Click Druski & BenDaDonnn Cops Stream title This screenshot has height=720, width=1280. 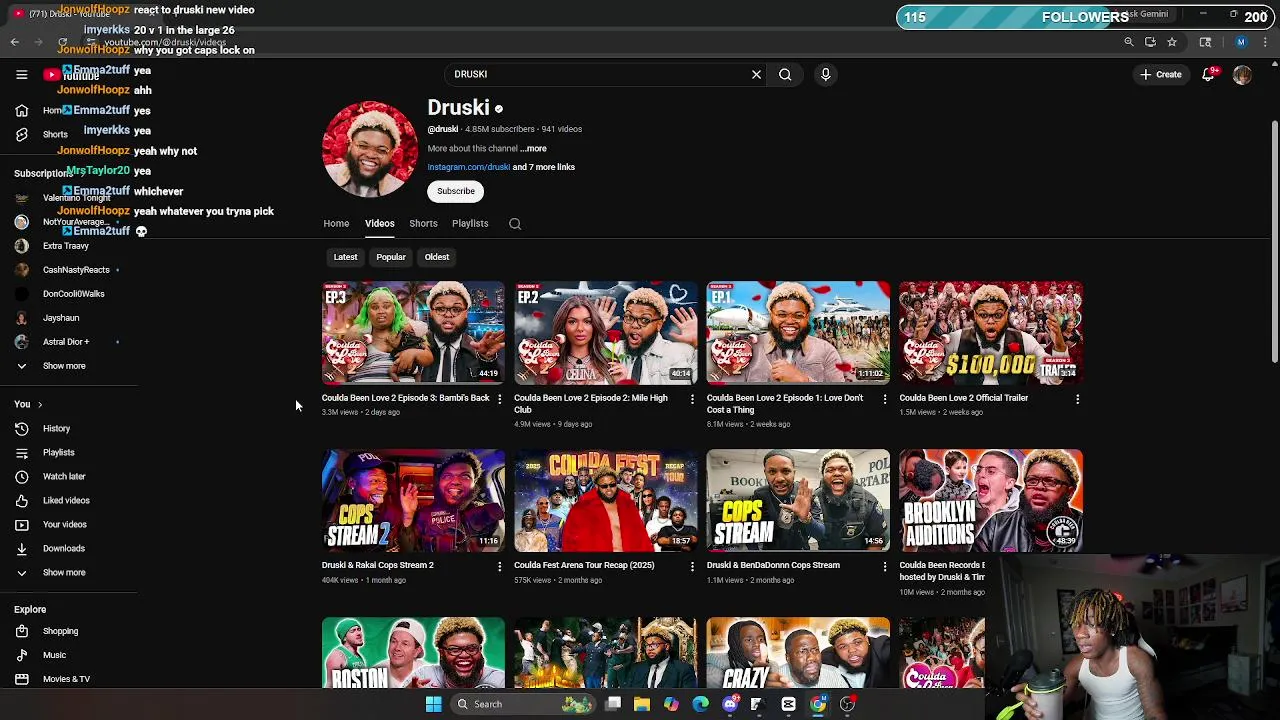773,565
